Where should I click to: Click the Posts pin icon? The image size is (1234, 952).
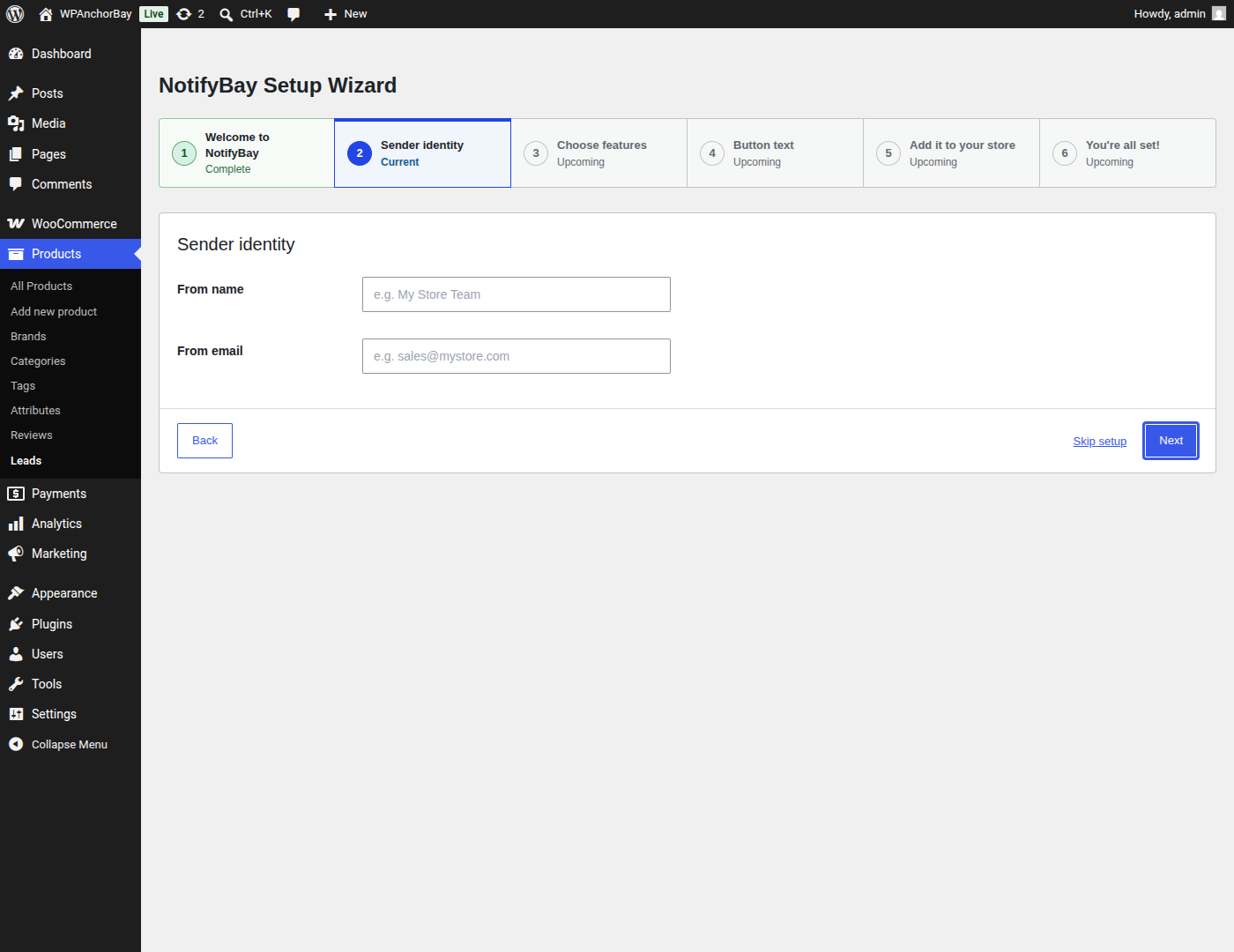coord(16,93)
